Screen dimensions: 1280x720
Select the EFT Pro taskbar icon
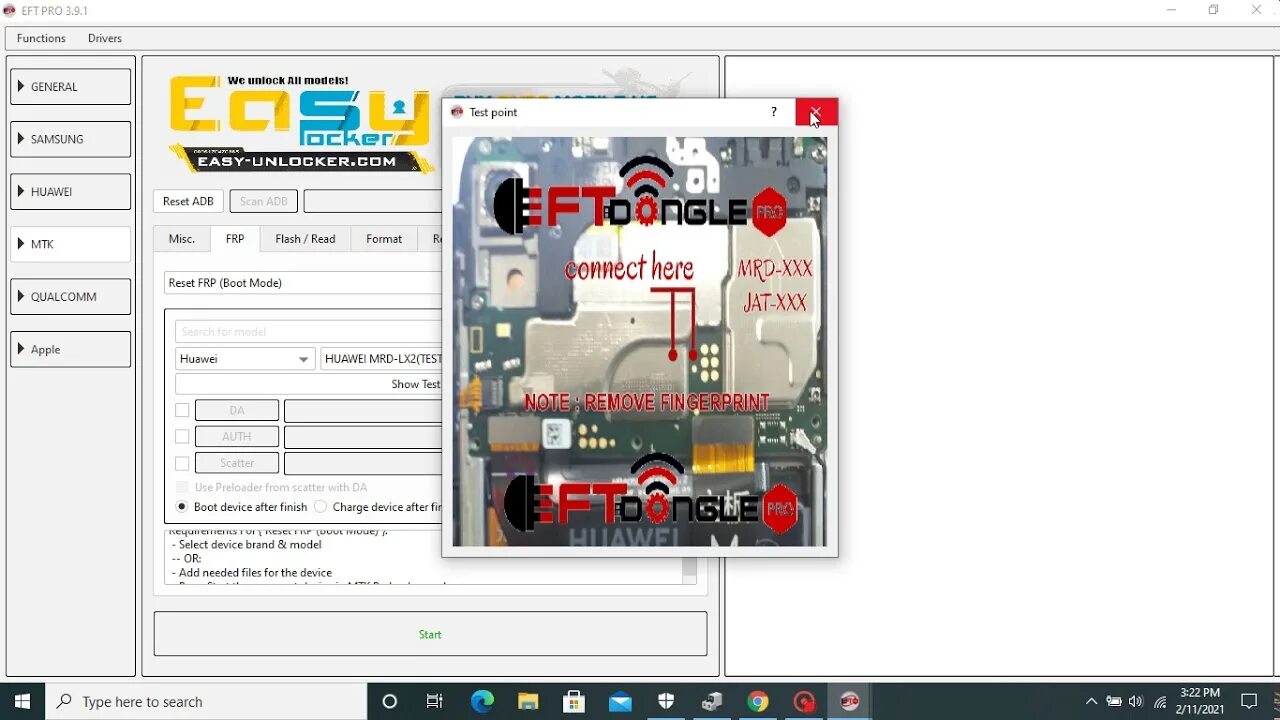click(850, 701)
